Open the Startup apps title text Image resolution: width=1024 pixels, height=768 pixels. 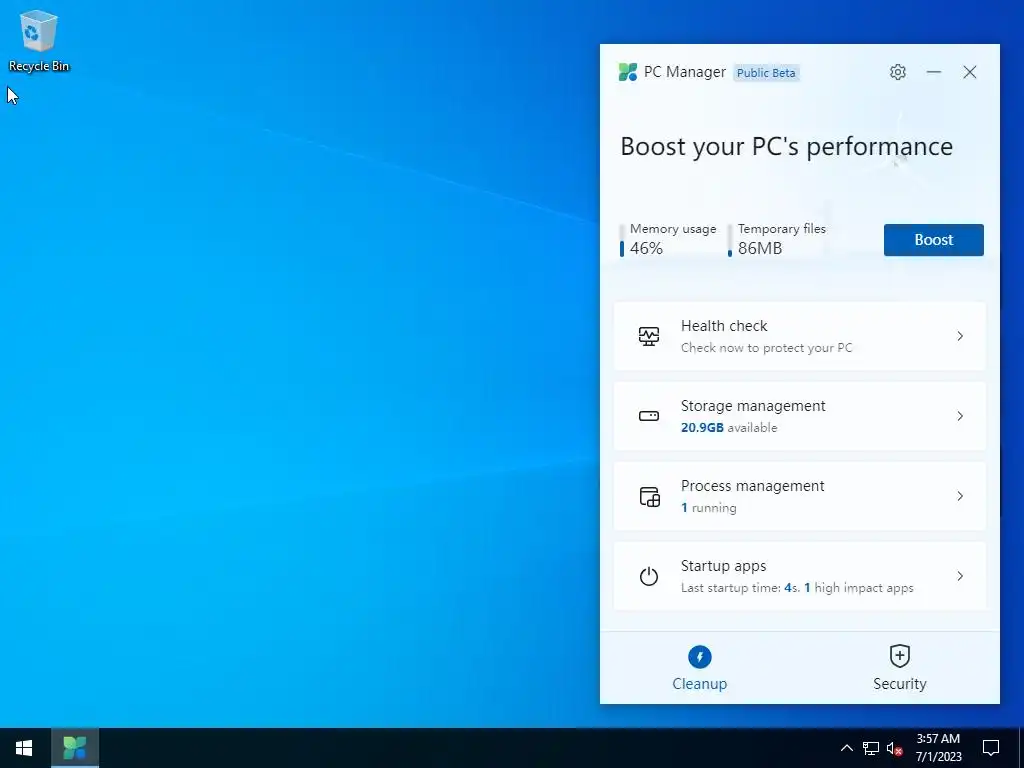coord(724,566)
